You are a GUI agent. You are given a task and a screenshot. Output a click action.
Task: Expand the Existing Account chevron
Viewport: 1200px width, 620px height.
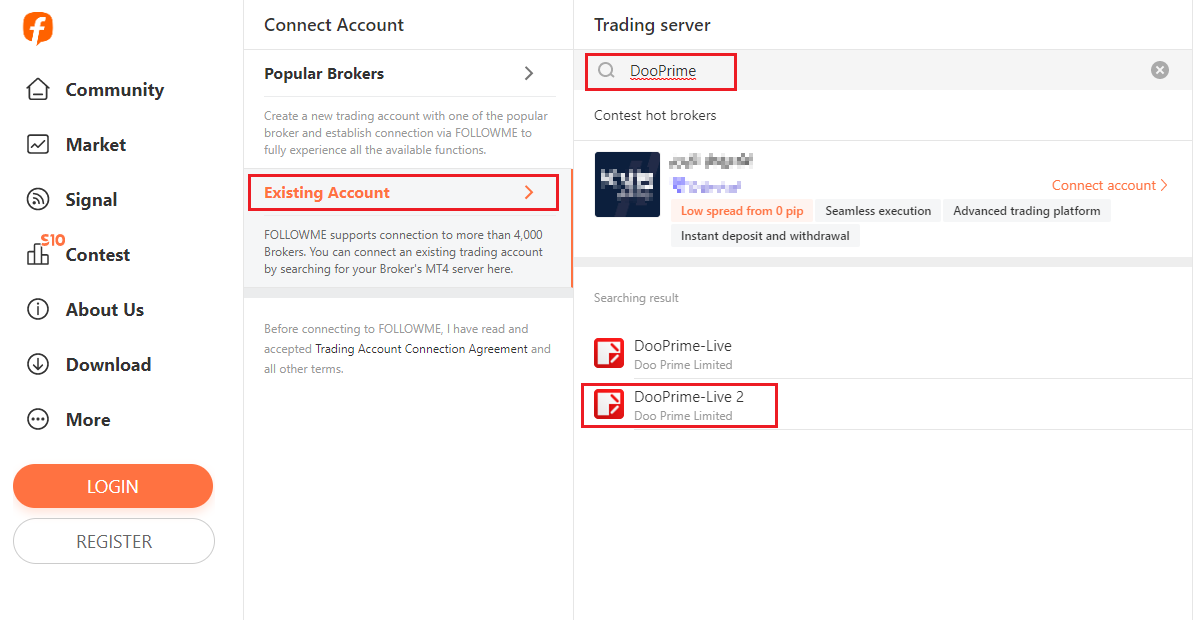(x=529, y=192)
